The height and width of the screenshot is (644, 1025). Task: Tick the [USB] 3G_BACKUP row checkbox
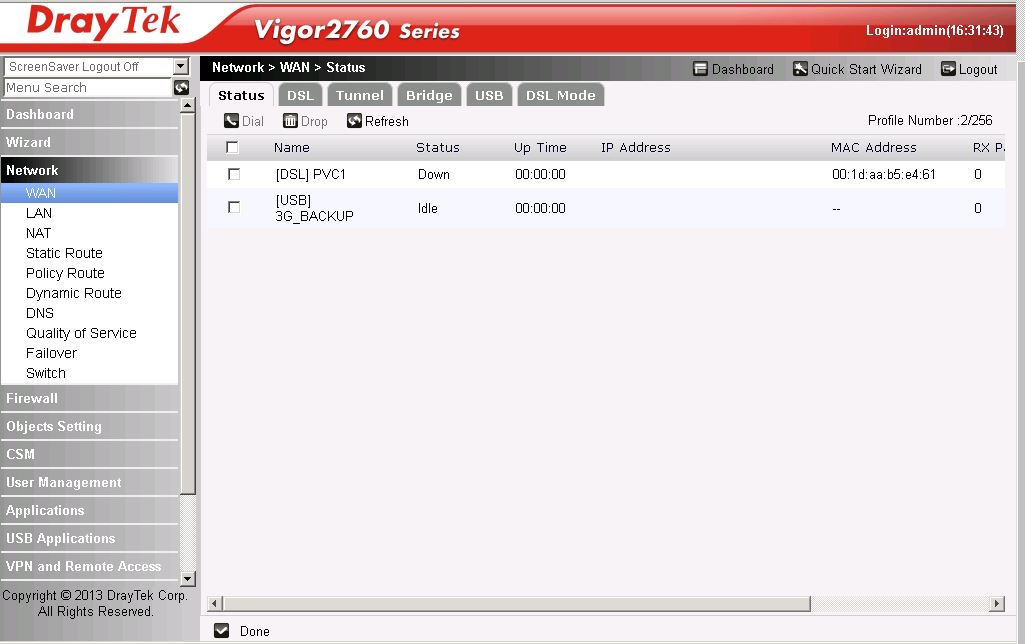coord(234,207)
